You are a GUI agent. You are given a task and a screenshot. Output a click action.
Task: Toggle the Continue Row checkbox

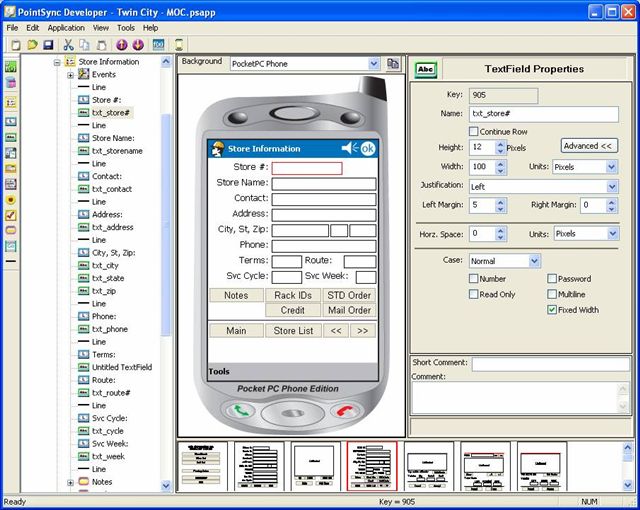474,131
